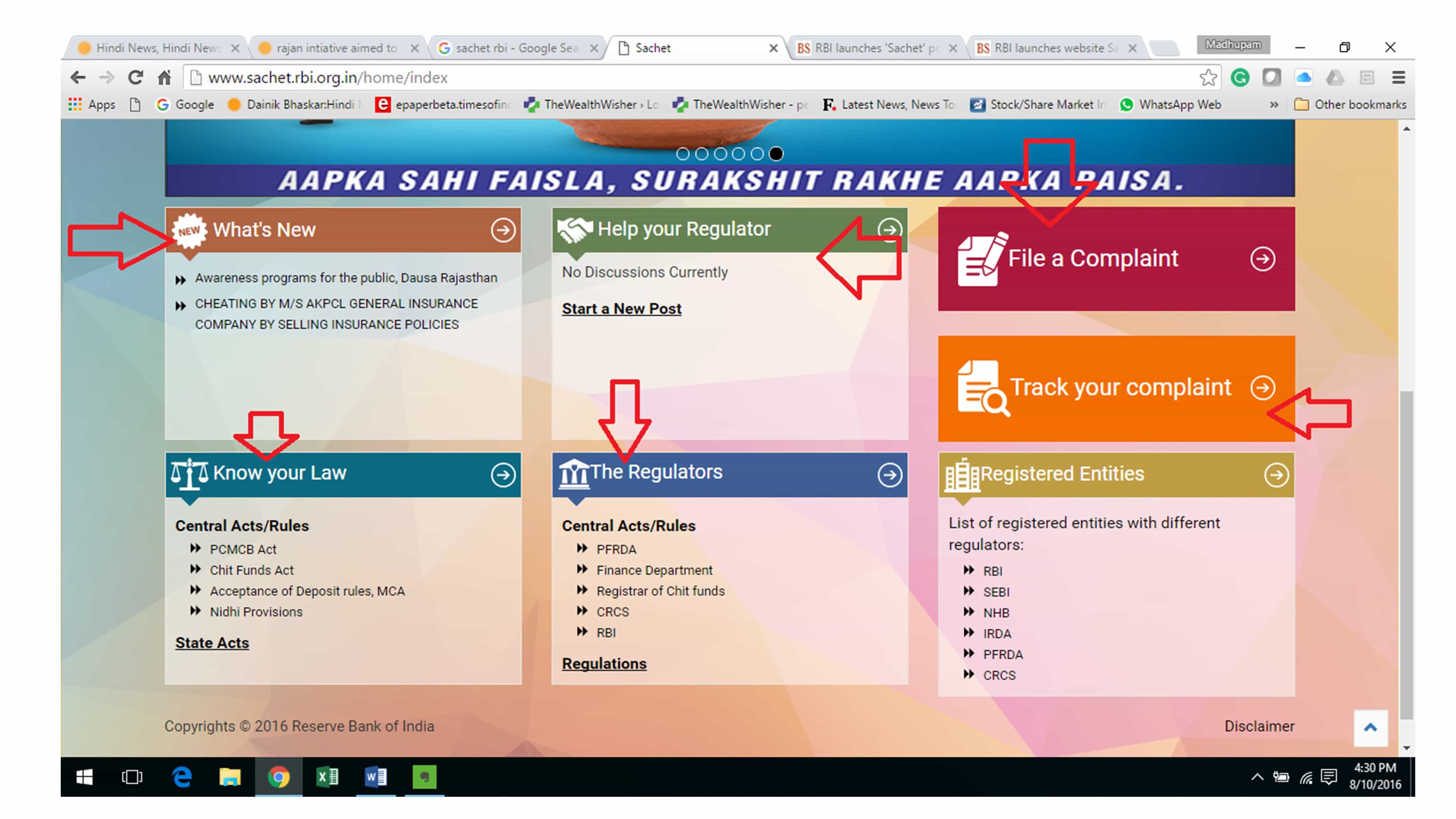Open the Chrome hamburger menu
1456x819 pixels.
1398,78
